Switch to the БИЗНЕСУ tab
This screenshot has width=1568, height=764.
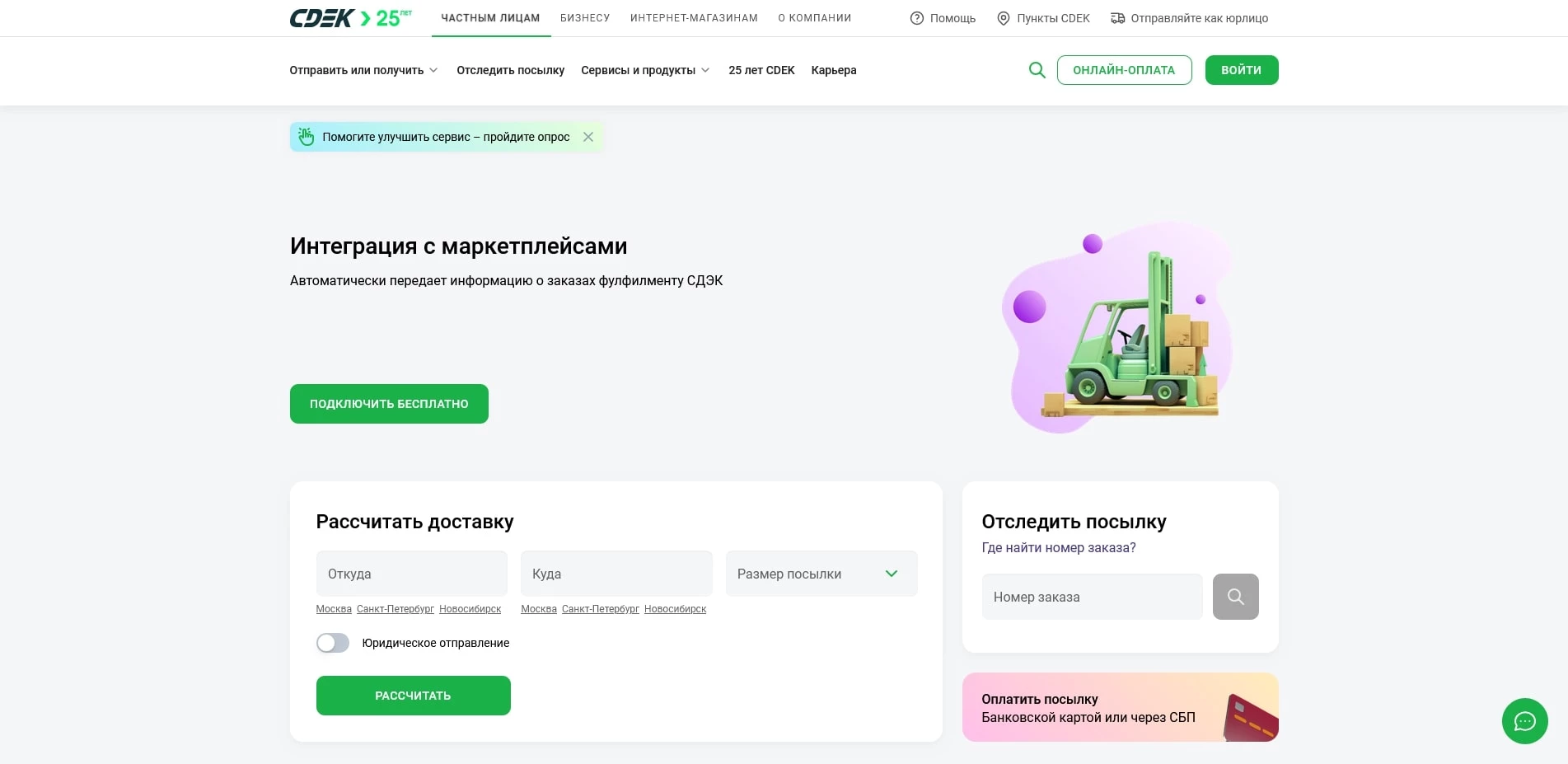tap(585, 17)
